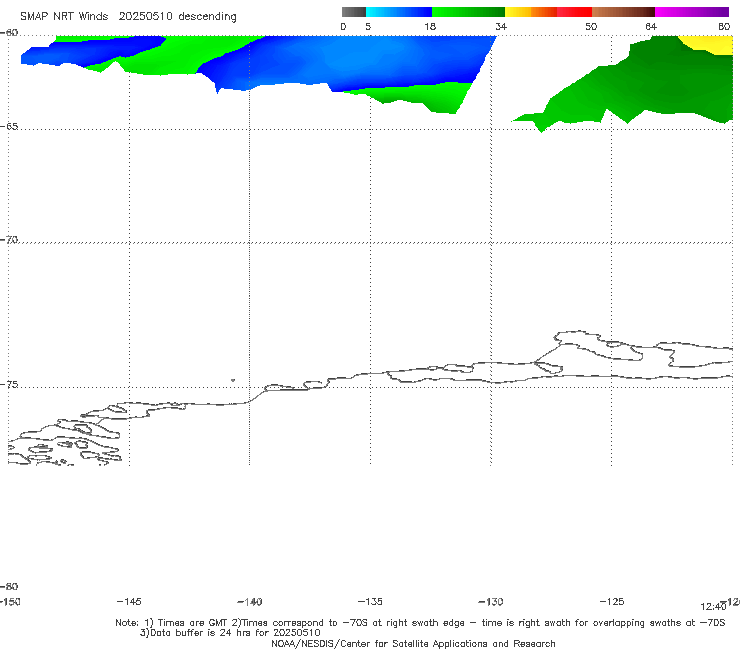Select the gray 0-5 color bar segment
740x650 pixels.
(x=354, y=12)
